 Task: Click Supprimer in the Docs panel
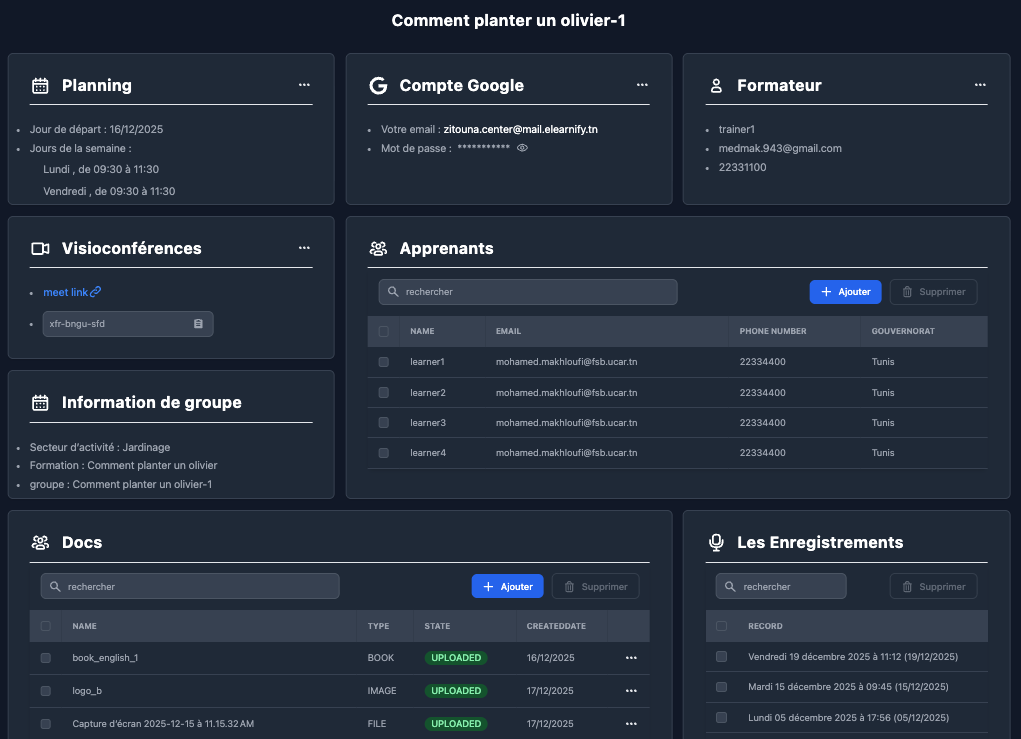pos(595,587)
